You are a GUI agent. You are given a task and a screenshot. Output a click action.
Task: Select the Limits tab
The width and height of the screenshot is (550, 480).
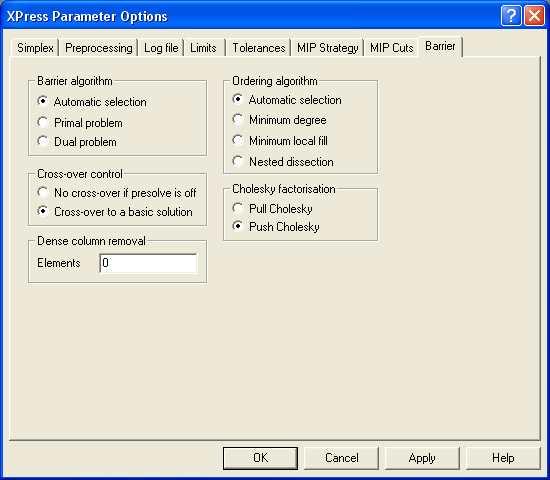click(x=203, y=48)
